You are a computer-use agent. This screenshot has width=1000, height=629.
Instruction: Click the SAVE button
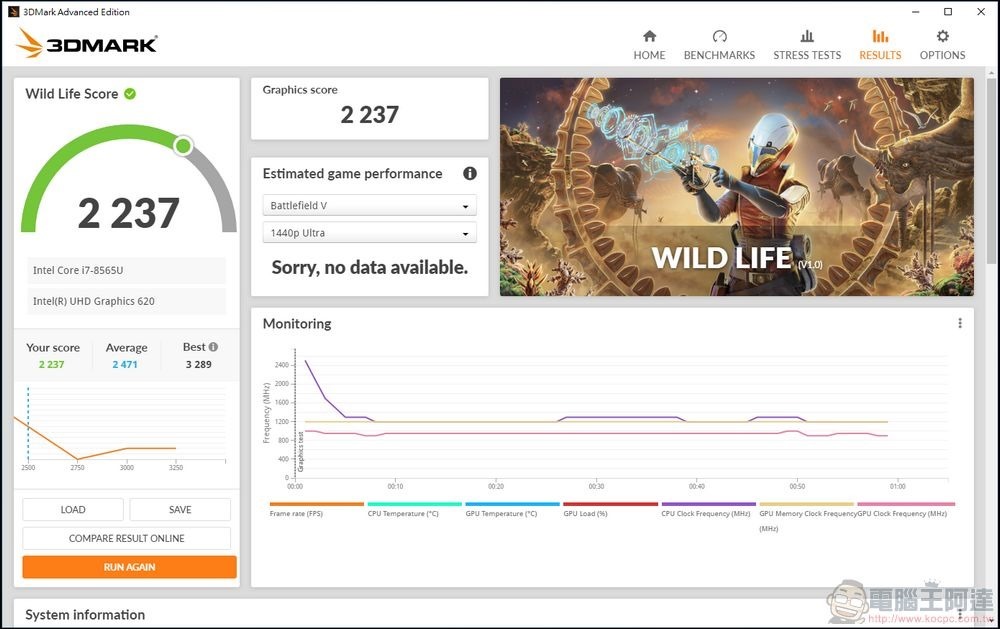[x=180, y=510]
